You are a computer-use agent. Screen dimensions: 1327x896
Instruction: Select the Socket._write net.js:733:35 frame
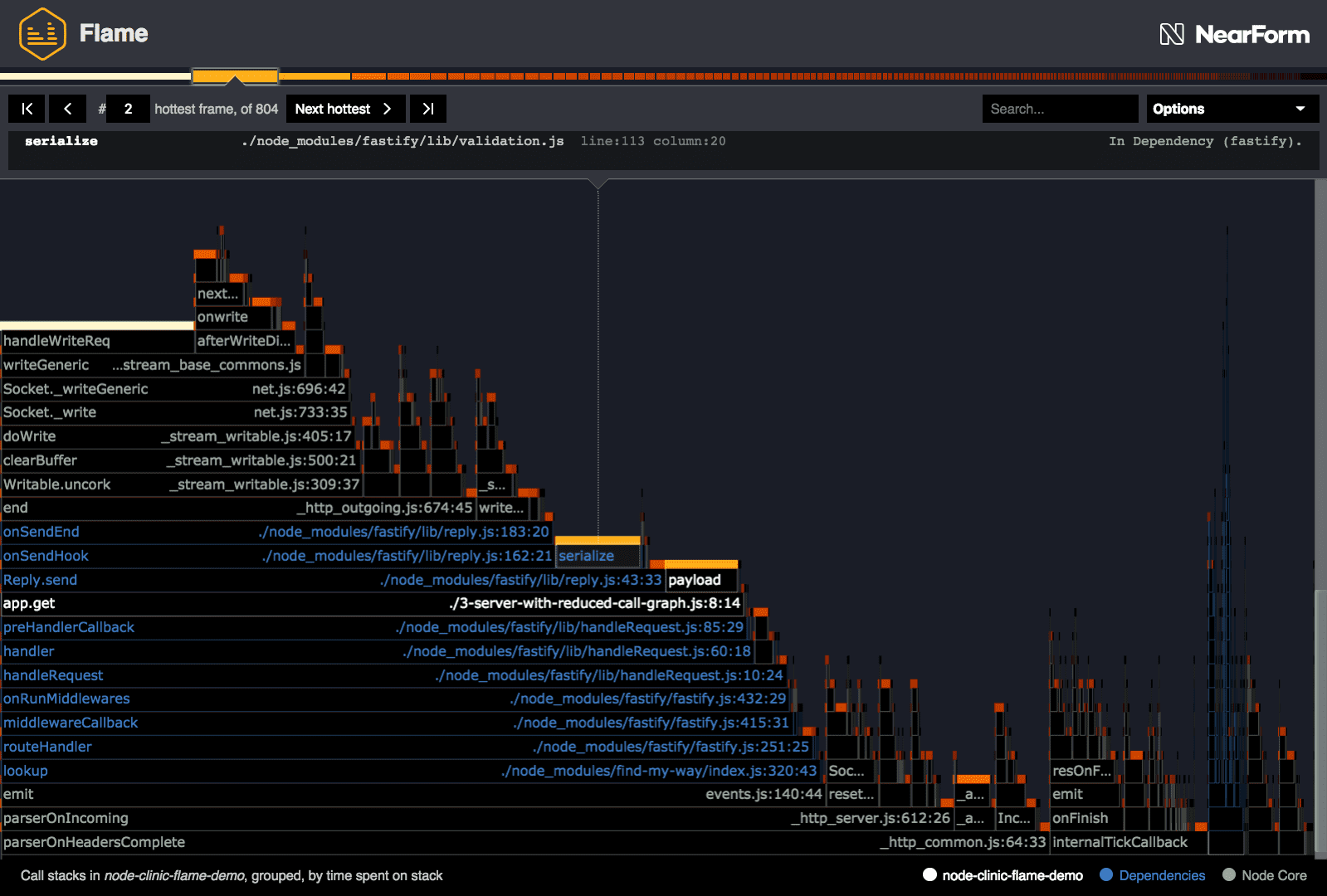coord(175,412)
